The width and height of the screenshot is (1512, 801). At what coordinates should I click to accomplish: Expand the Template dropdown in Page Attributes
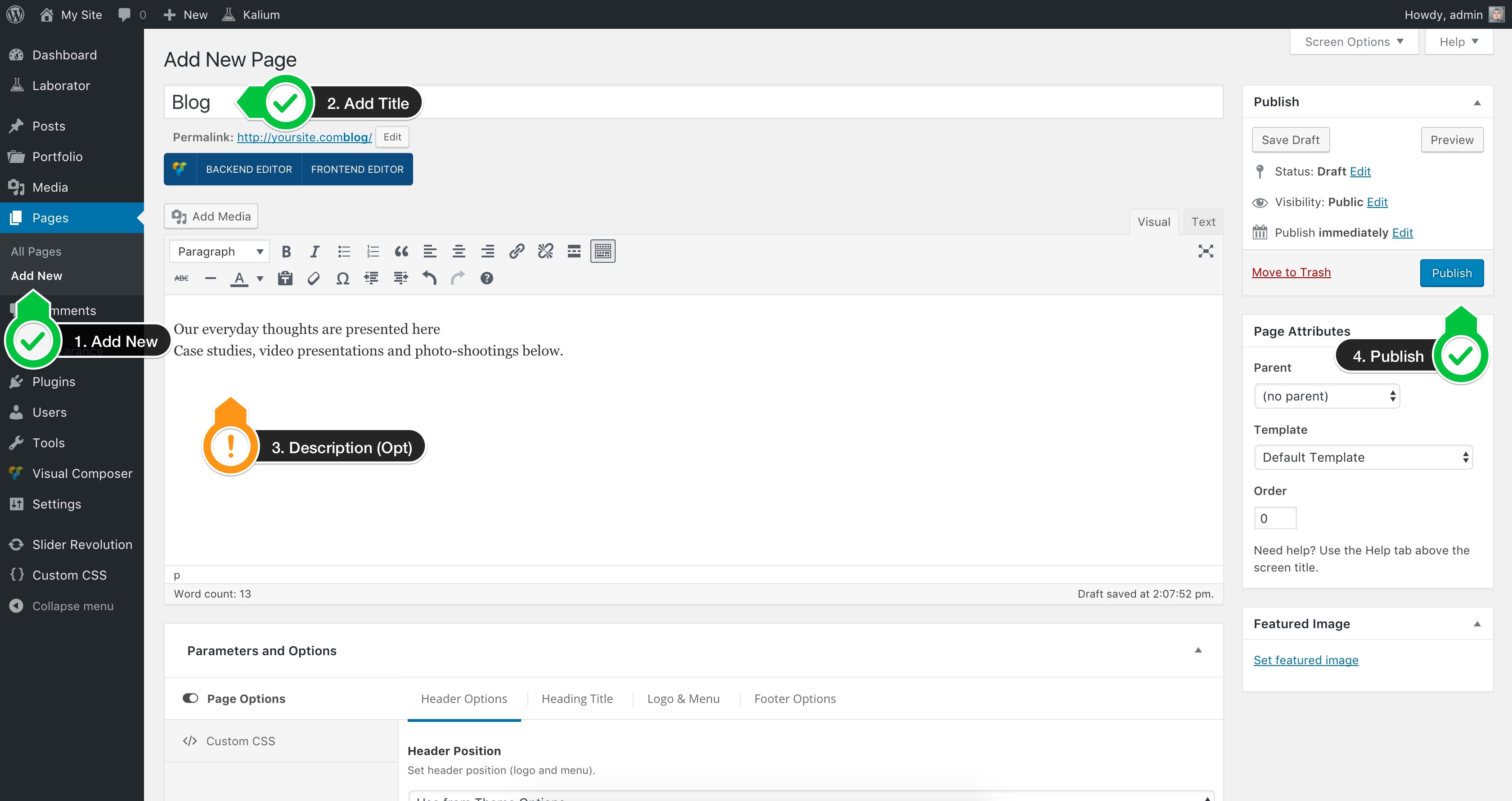(1364, 457)
